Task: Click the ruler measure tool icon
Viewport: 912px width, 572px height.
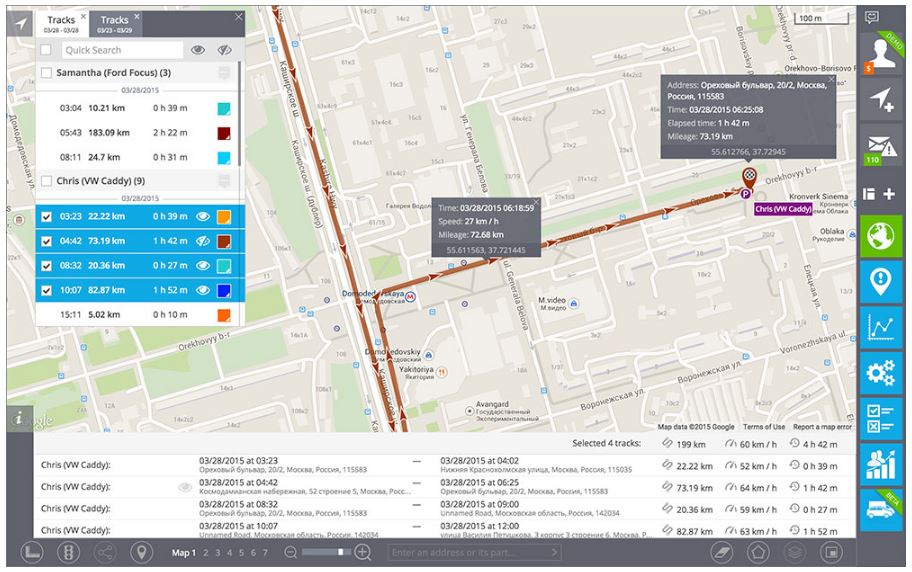Action: (x=32, y=552)
